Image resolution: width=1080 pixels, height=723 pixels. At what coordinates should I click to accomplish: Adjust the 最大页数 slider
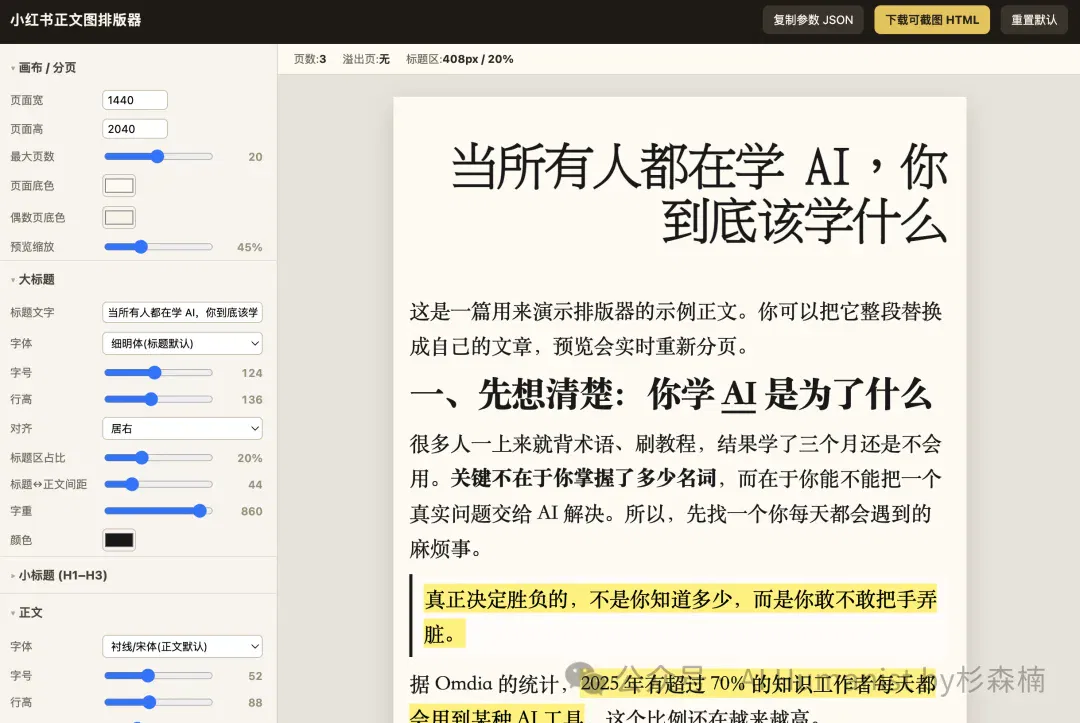158,156
